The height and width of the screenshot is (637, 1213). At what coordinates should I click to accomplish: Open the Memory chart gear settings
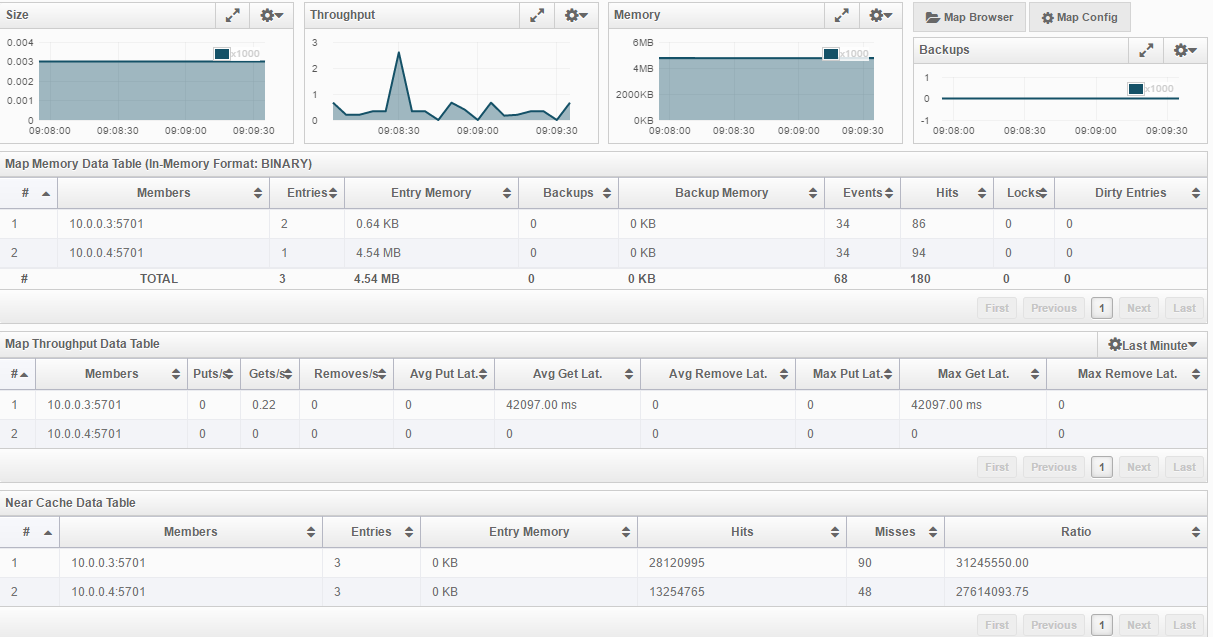880,15
